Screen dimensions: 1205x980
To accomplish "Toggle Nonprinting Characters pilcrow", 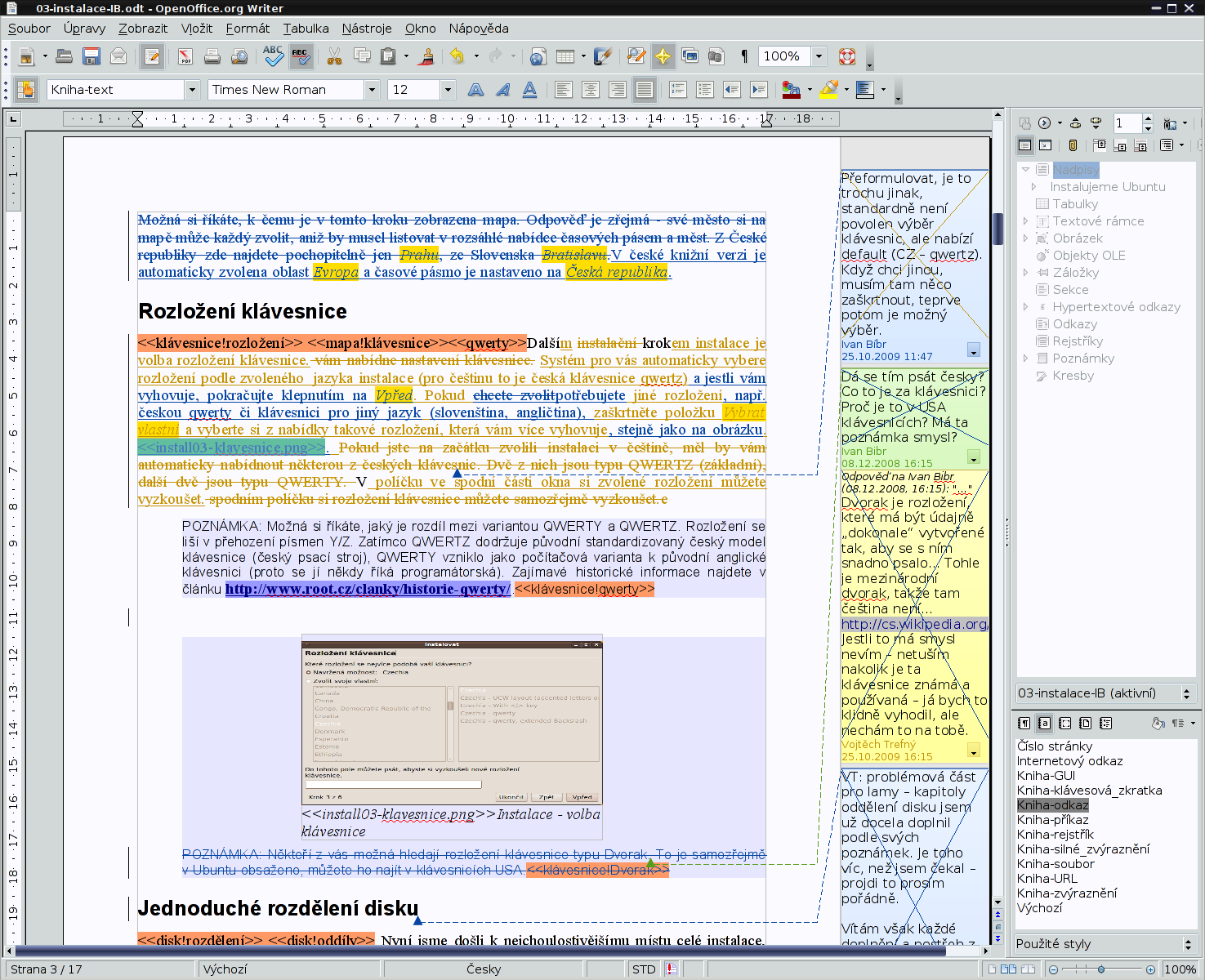I will (x=743, y=56).
